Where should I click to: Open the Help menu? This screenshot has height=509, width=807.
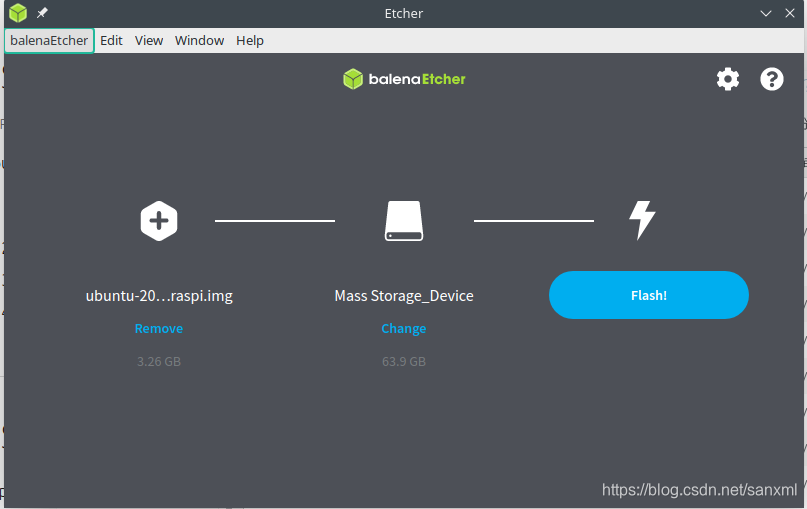[250, 41]
